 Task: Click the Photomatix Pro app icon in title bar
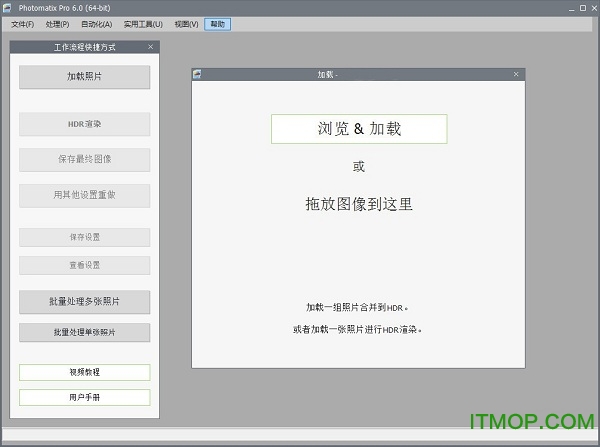[x=8, y=8]
